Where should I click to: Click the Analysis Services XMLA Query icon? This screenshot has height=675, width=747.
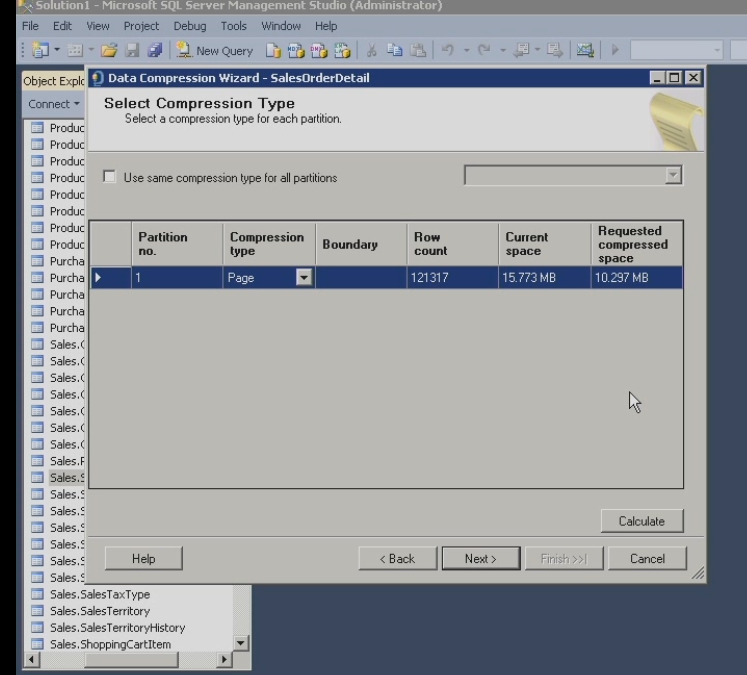coord(342,50)
